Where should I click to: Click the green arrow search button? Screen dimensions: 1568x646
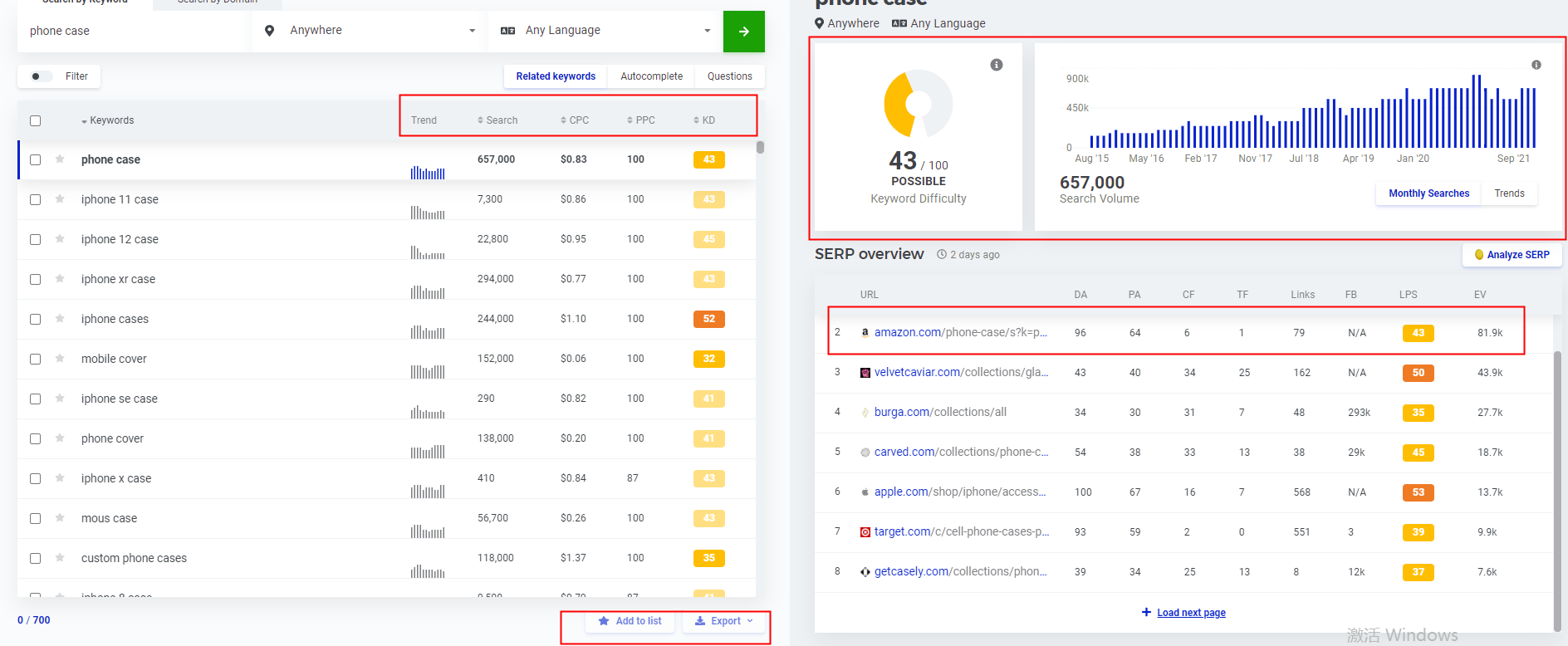tap(743, 32)
